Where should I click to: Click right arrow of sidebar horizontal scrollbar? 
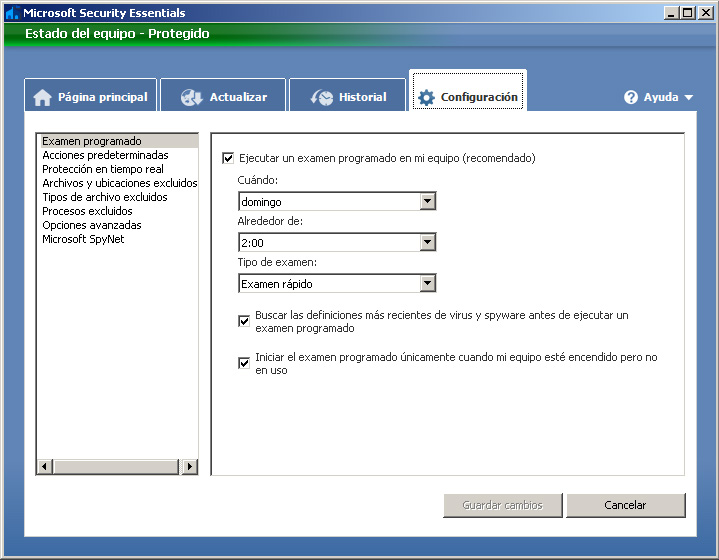[190, 467]
